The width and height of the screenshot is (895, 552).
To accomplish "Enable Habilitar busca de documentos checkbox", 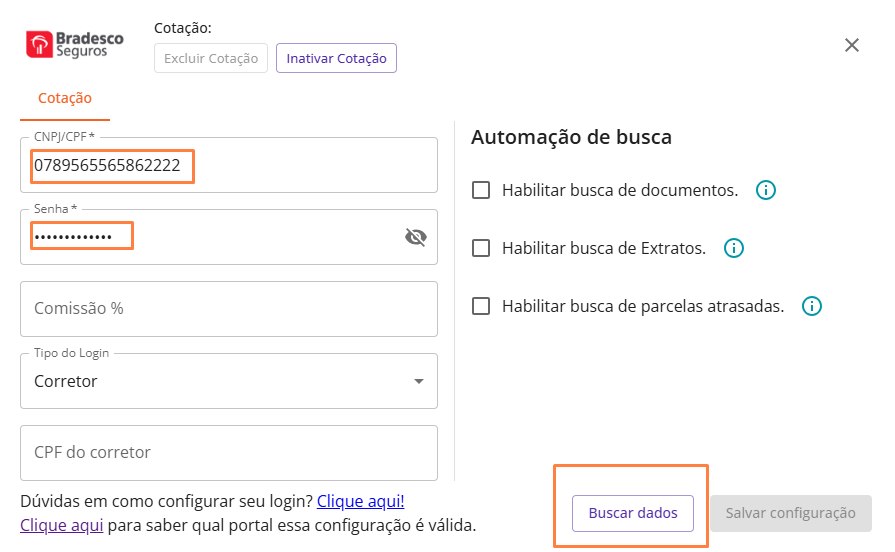I will pyautogui.click(x=481, y=190).
